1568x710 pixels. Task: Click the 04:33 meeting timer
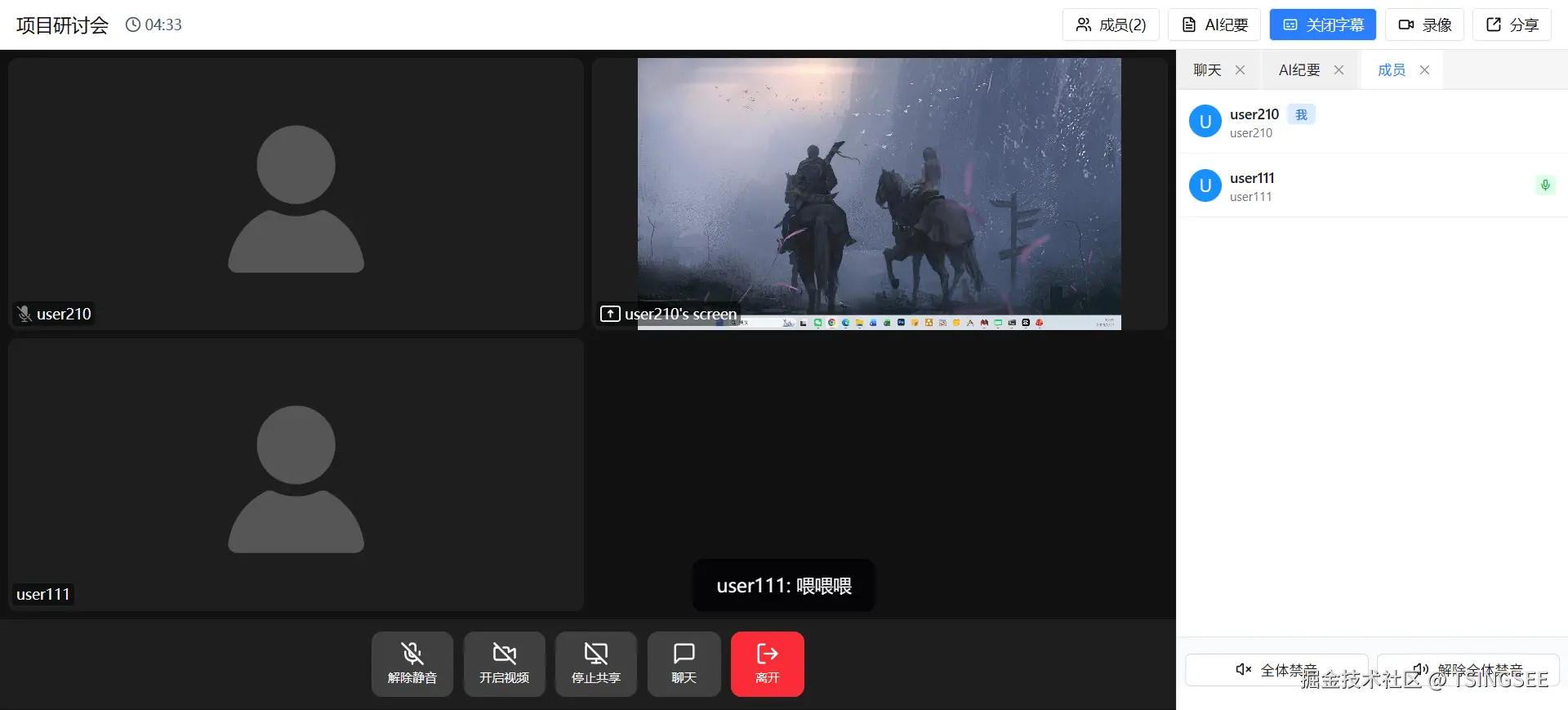coord(154,25)
